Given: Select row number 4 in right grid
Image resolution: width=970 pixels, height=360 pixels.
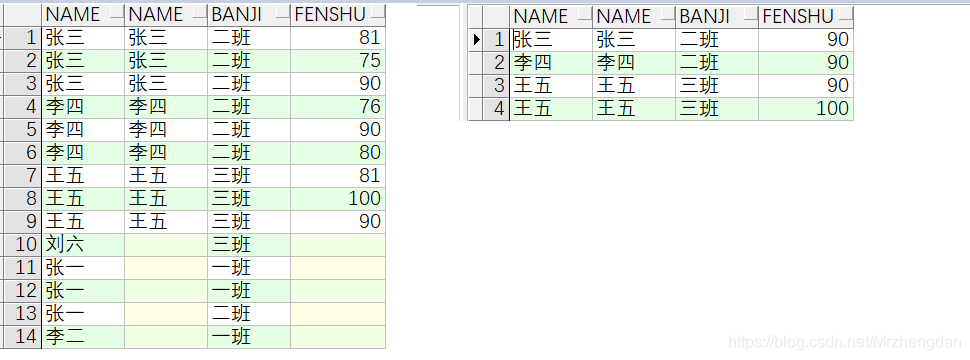Looking at the screenshot, I should [496, 109].
